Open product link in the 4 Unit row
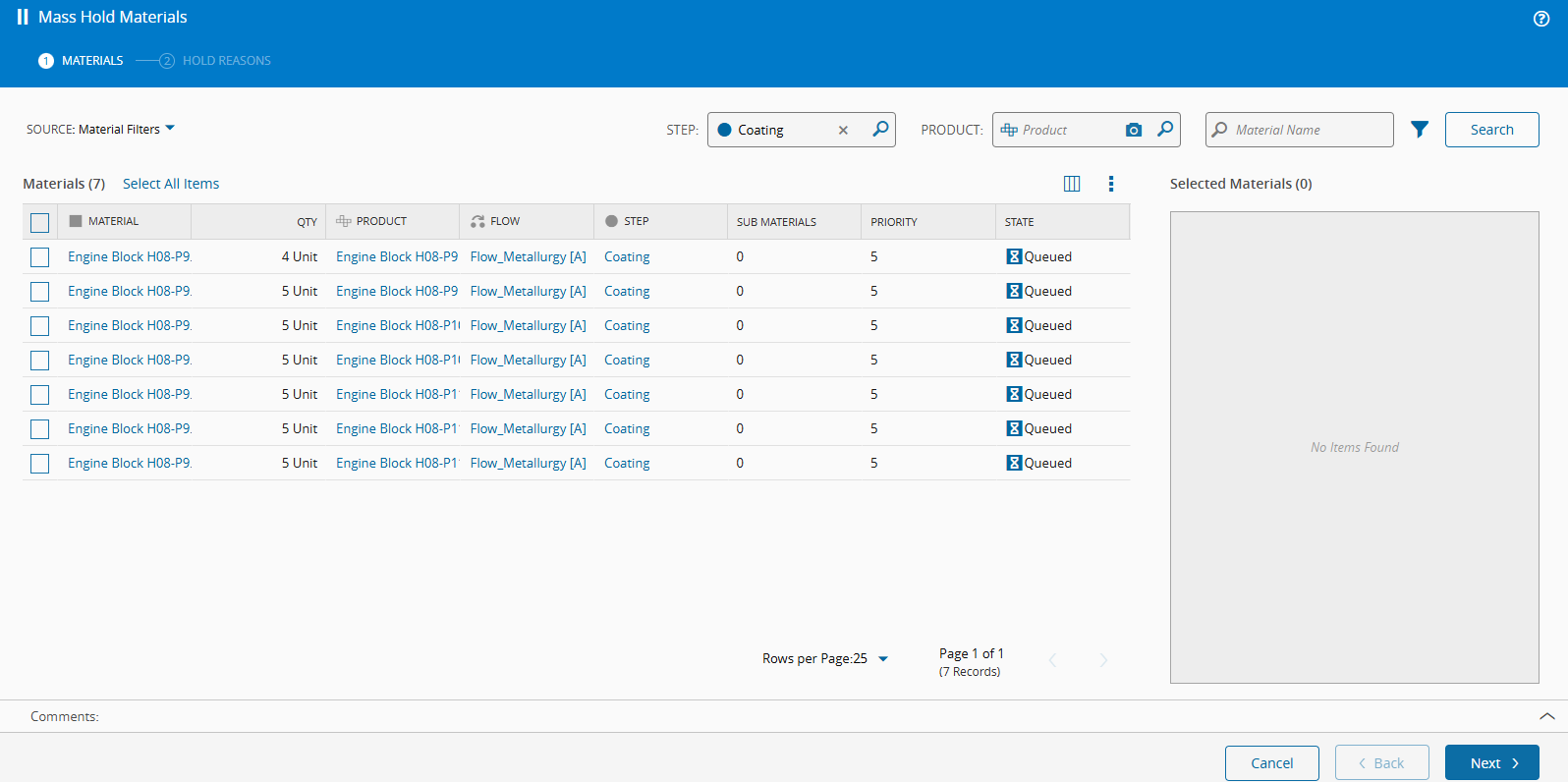The width and height of the screenshot is (1568, 782). [x=397, y=256]
